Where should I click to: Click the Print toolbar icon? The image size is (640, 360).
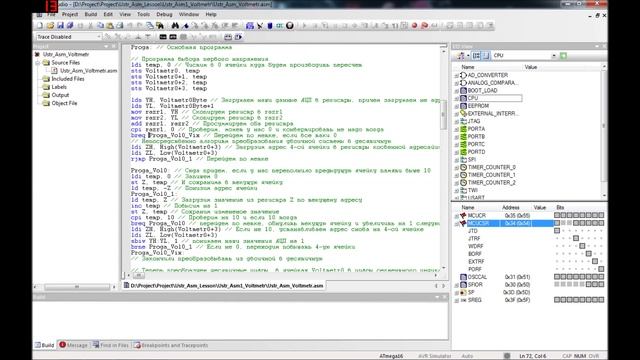120,25
